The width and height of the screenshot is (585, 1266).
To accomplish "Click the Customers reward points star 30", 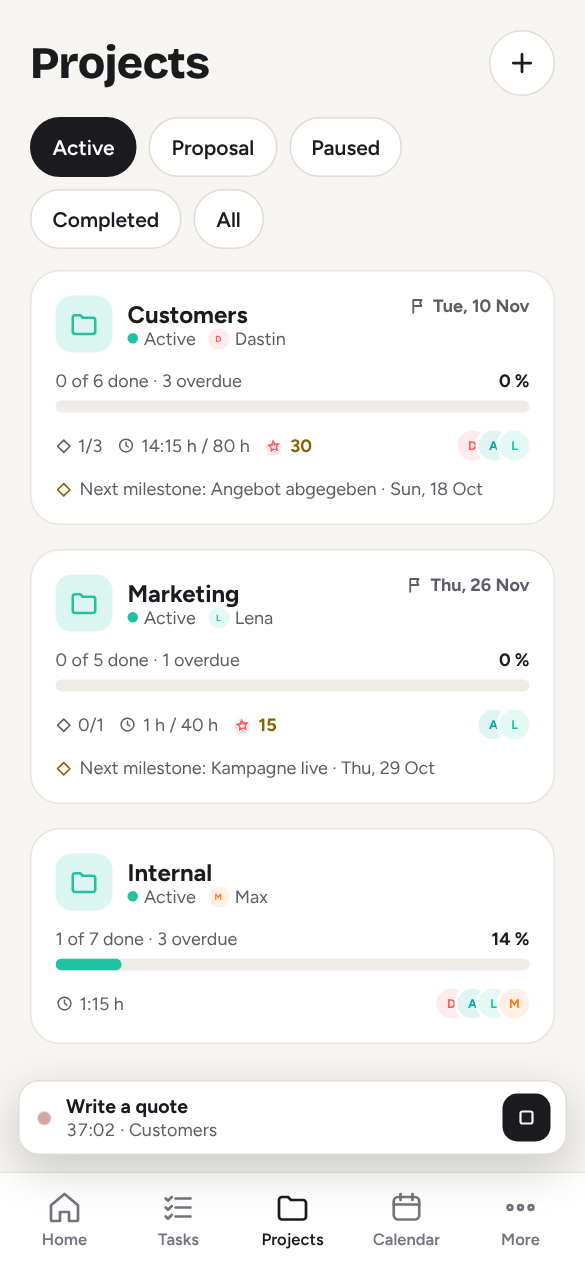I will pos(289,446).
